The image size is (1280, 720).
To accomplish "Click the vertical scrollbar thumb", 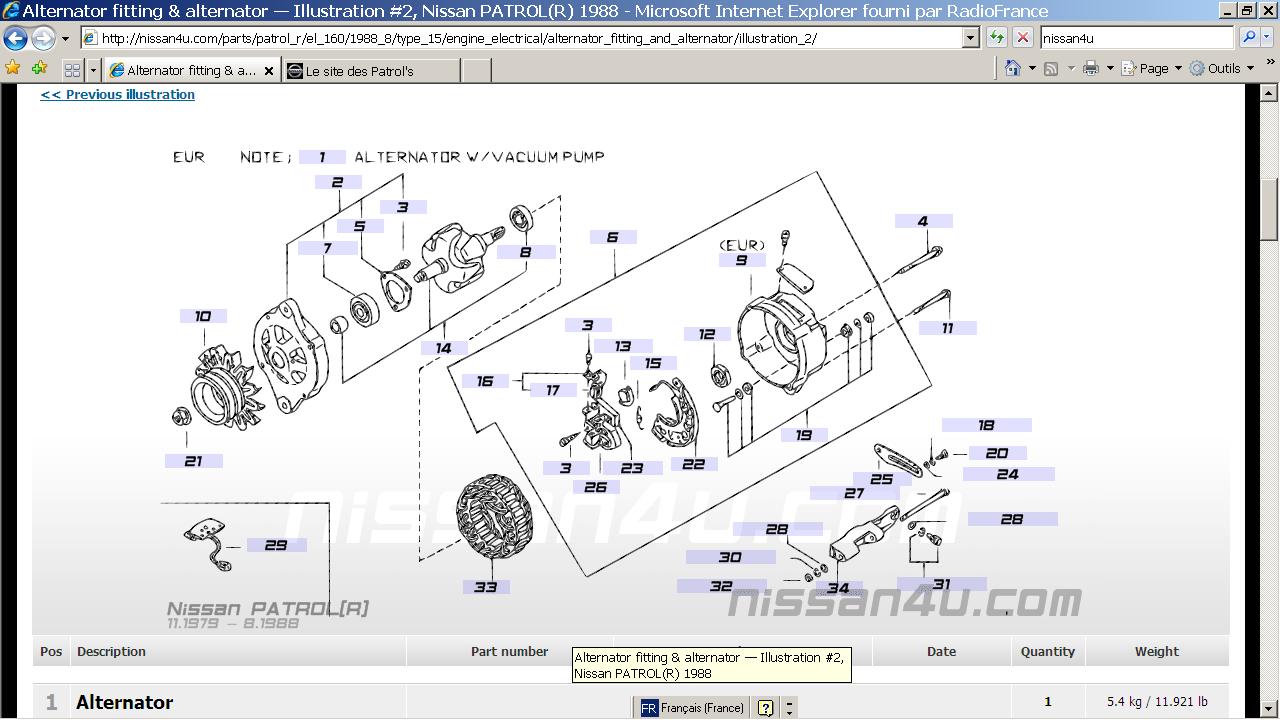I will pos(1269,209).
